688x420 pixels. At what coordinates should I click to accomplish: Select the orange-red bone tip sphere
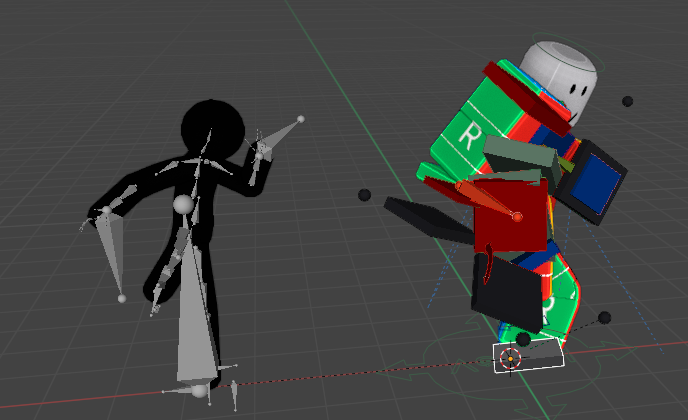tap(518, 217)
